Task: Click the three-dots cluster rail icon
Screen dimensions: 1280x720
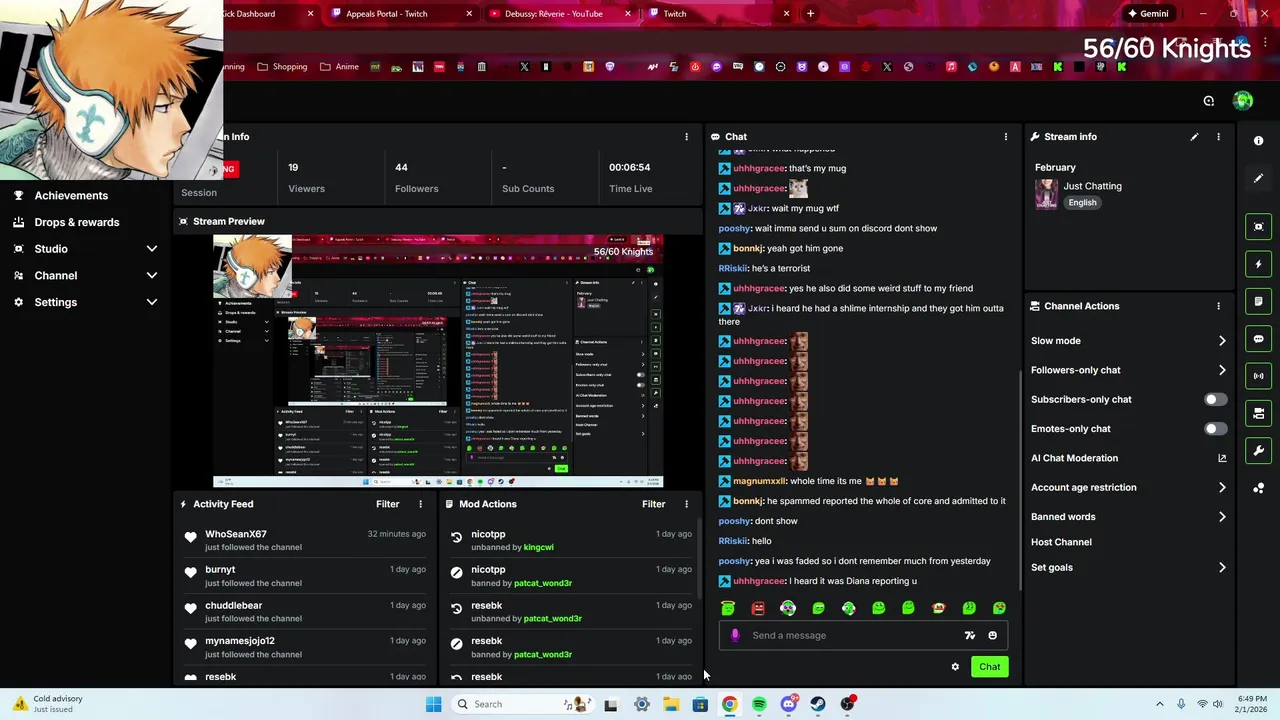Action: (x=1258, y=488)
